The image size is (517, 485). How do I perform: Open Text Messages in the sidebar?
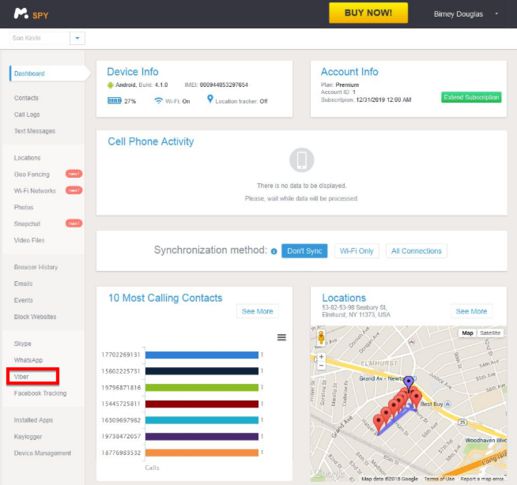click(x=35, y=131)
